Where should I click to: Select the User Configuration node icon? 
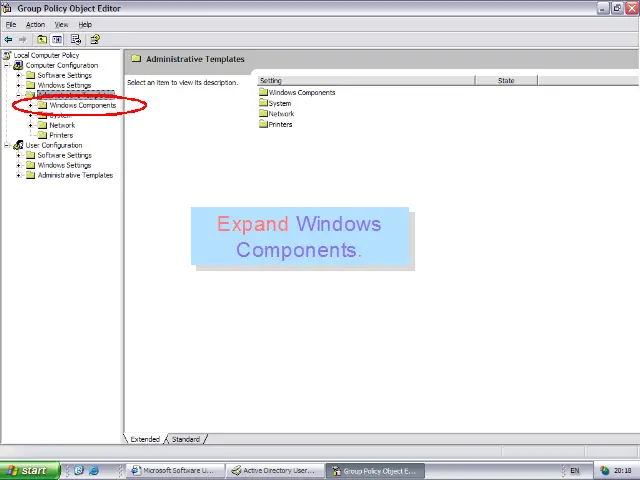click(x=18, y=145)
